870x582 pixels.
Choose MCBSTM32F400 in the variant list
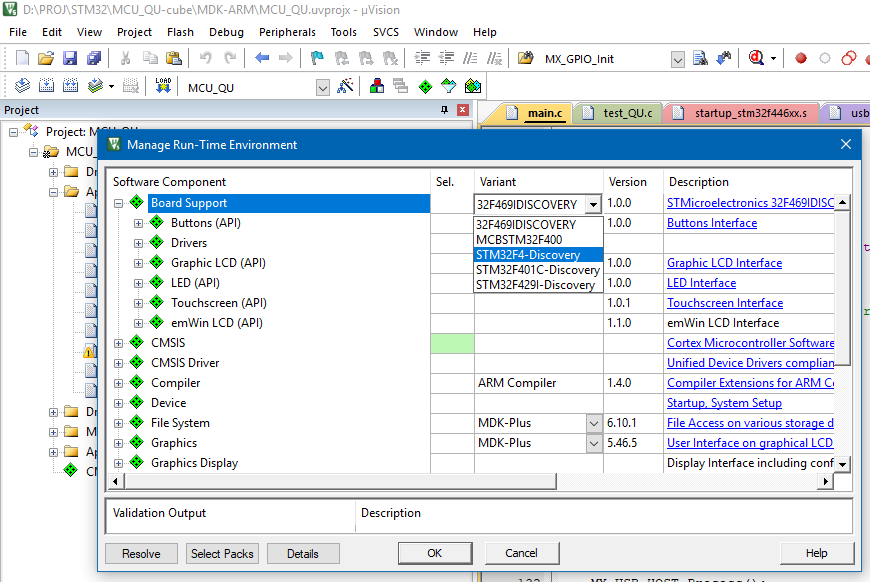tap(538, 240)
